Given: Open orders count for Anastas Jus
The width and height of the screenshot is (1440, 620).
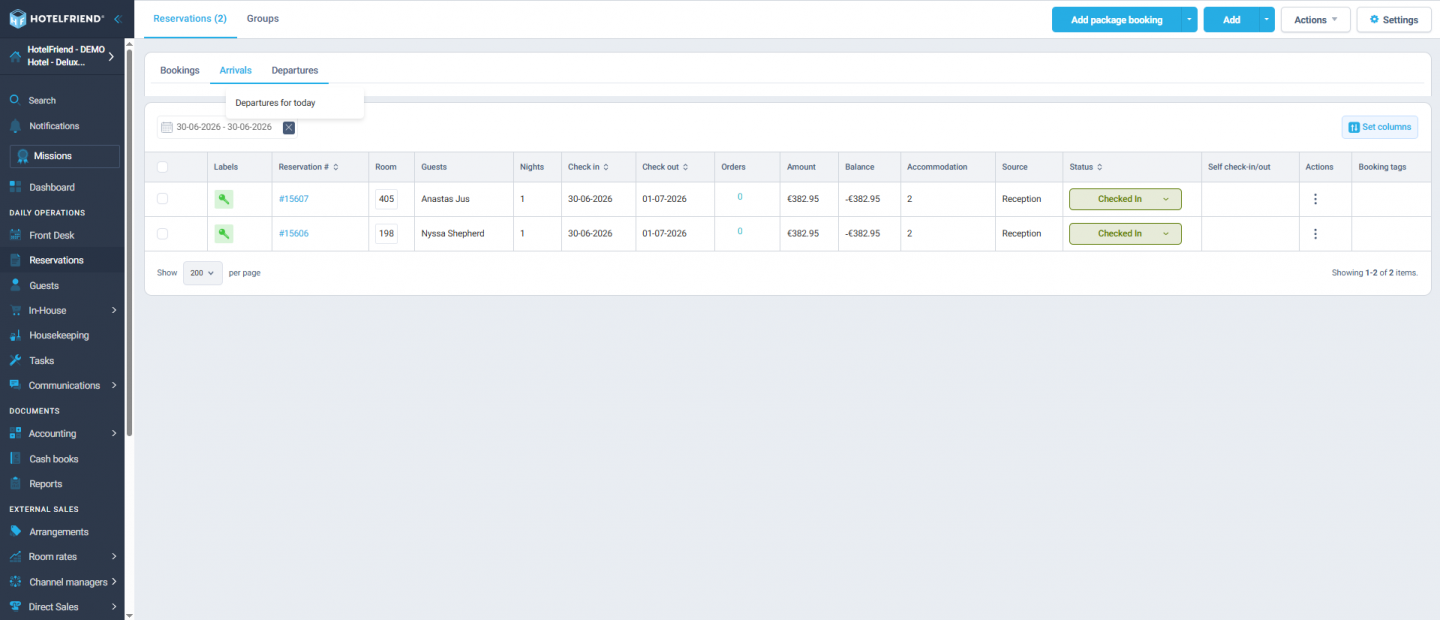Looking at the screenshot, I should coord(740,197).
